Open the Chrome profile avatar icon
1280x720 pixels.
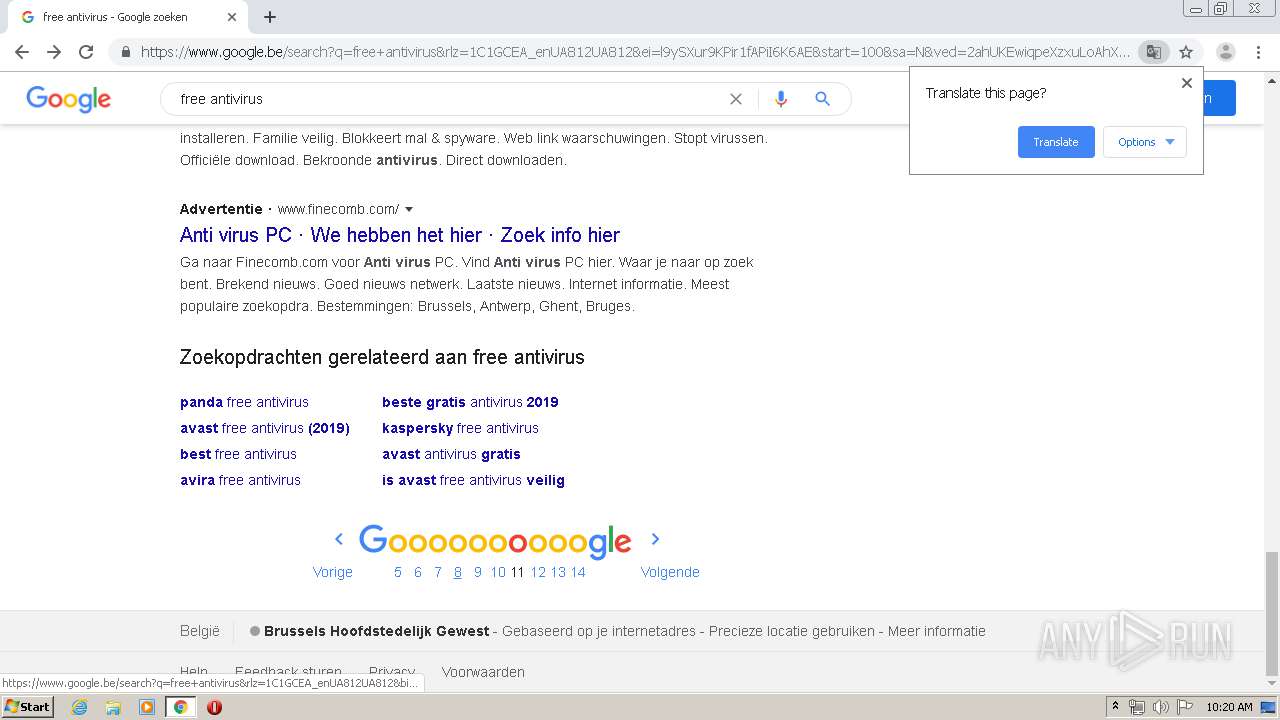click(1225, 52)
